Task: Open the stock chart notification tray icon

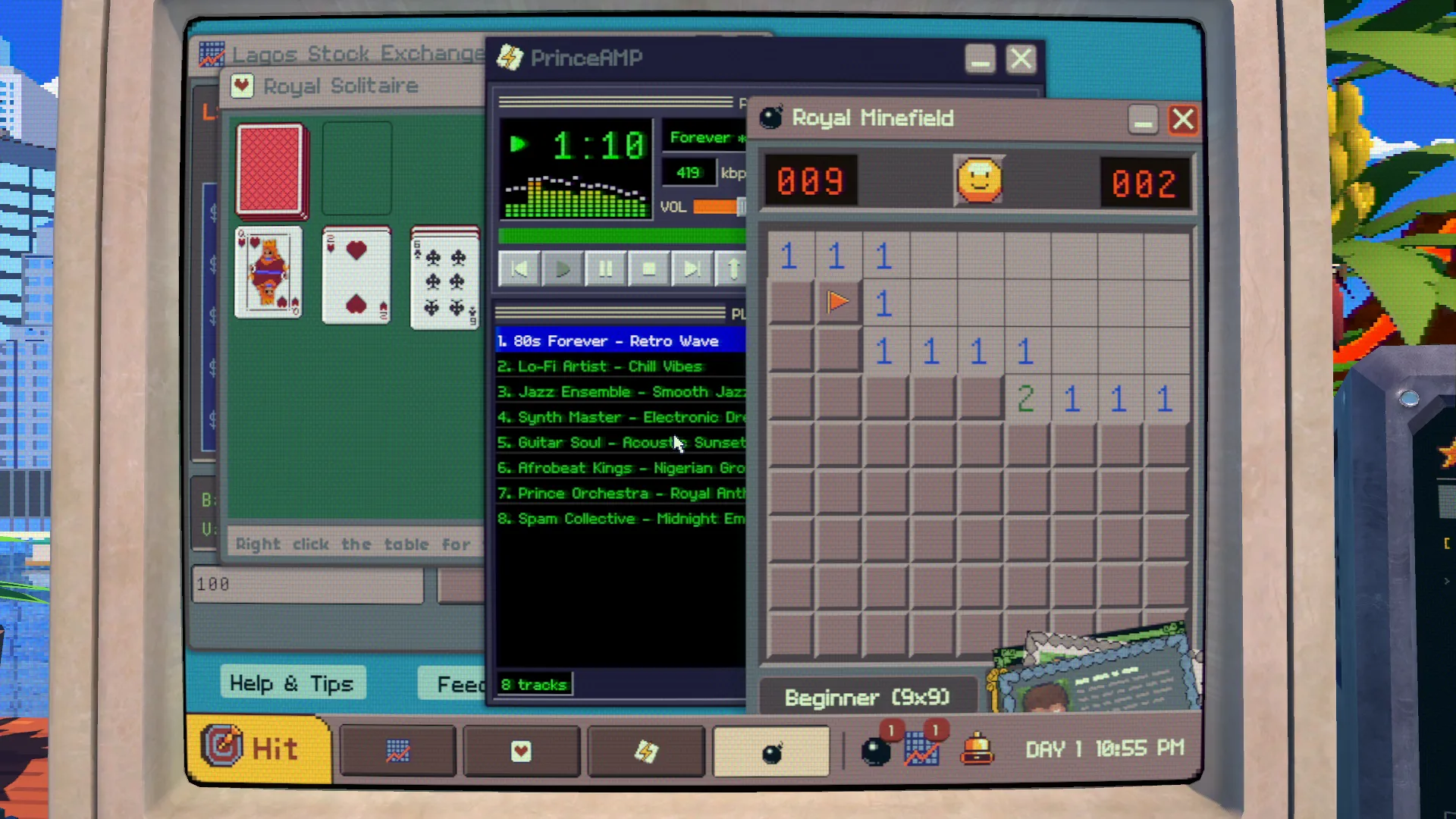Action: 923,748
